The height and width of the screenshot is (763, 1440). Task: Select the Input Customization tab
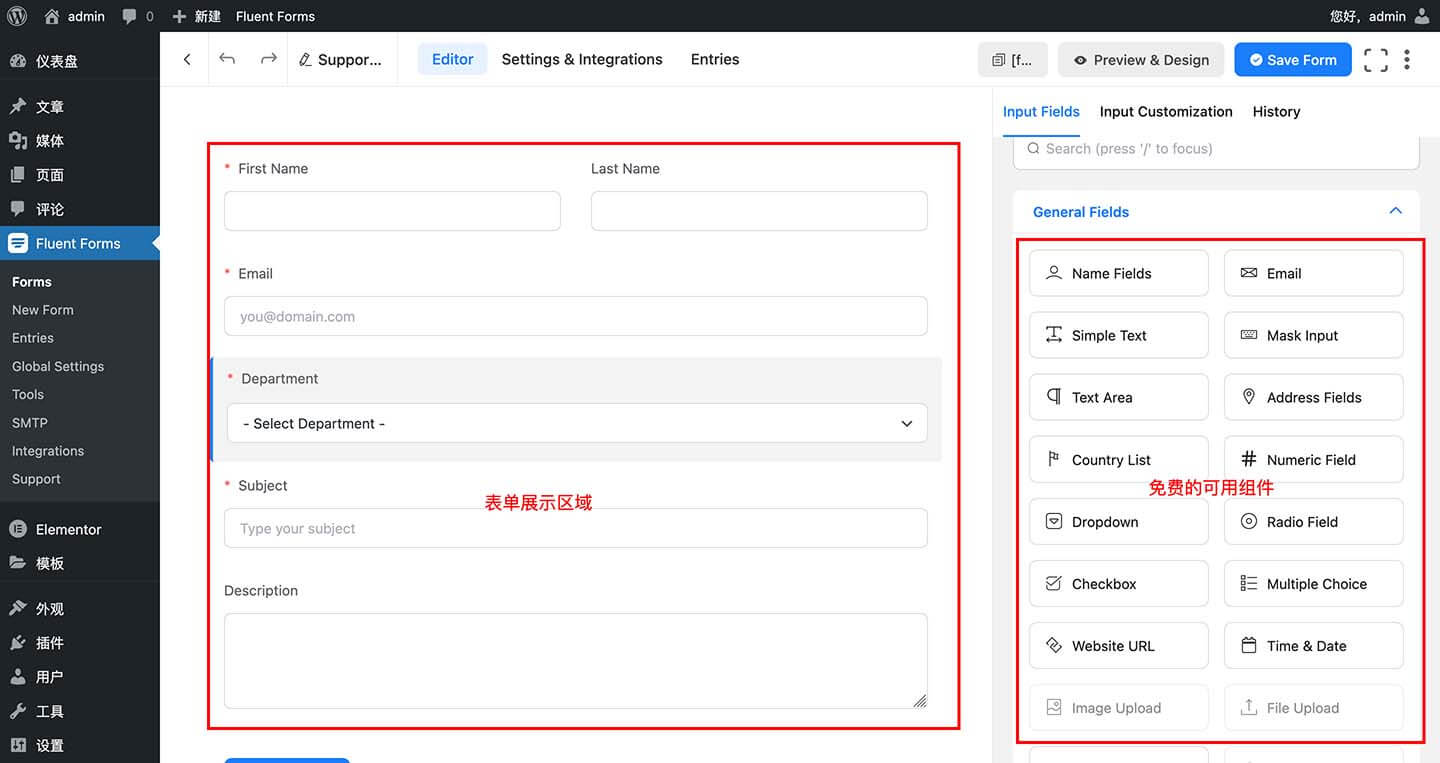(1166, 111)
